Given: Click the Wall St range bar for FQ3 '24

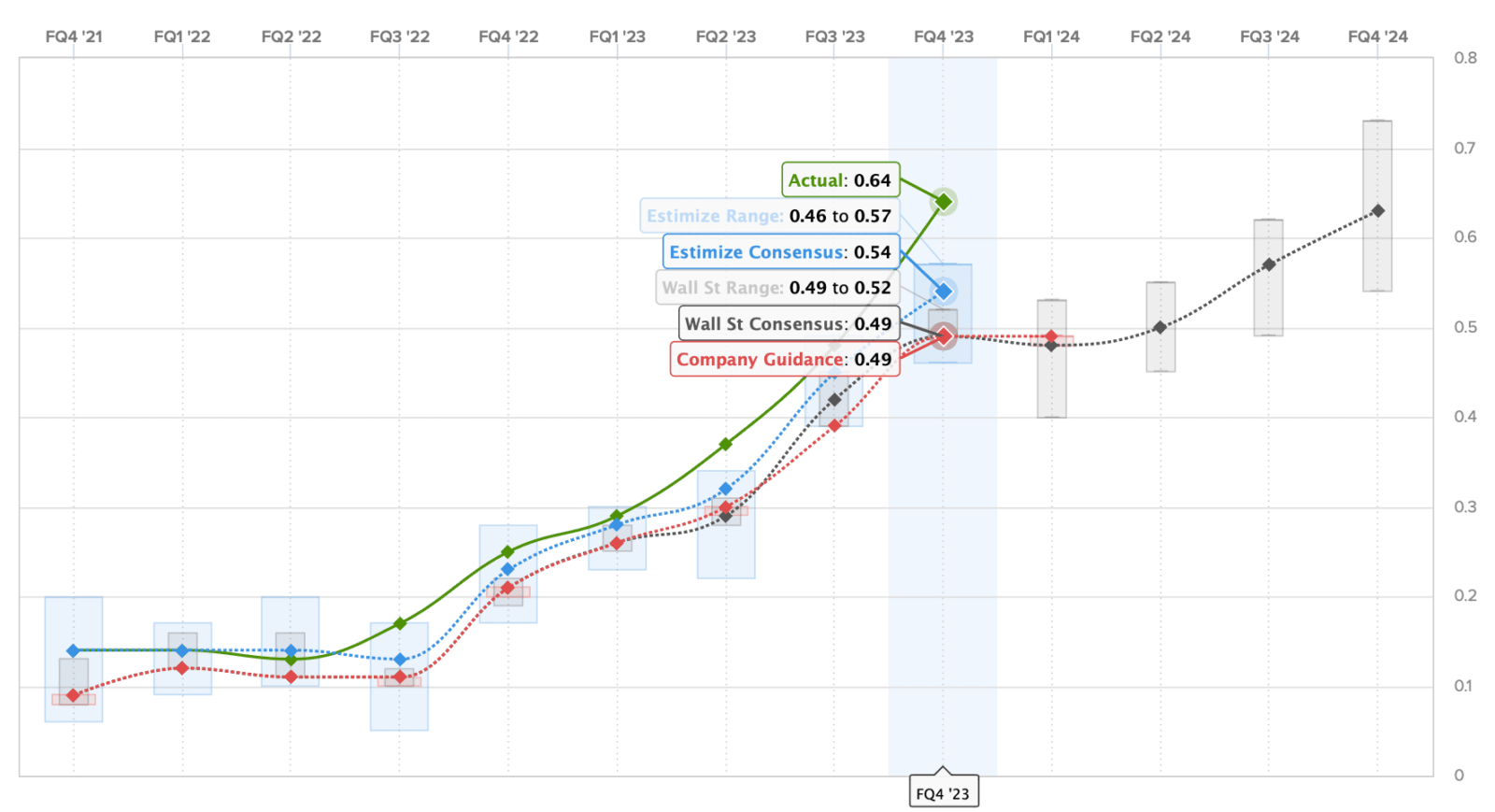Looking at the screenshot, I should click(1269, 278).
